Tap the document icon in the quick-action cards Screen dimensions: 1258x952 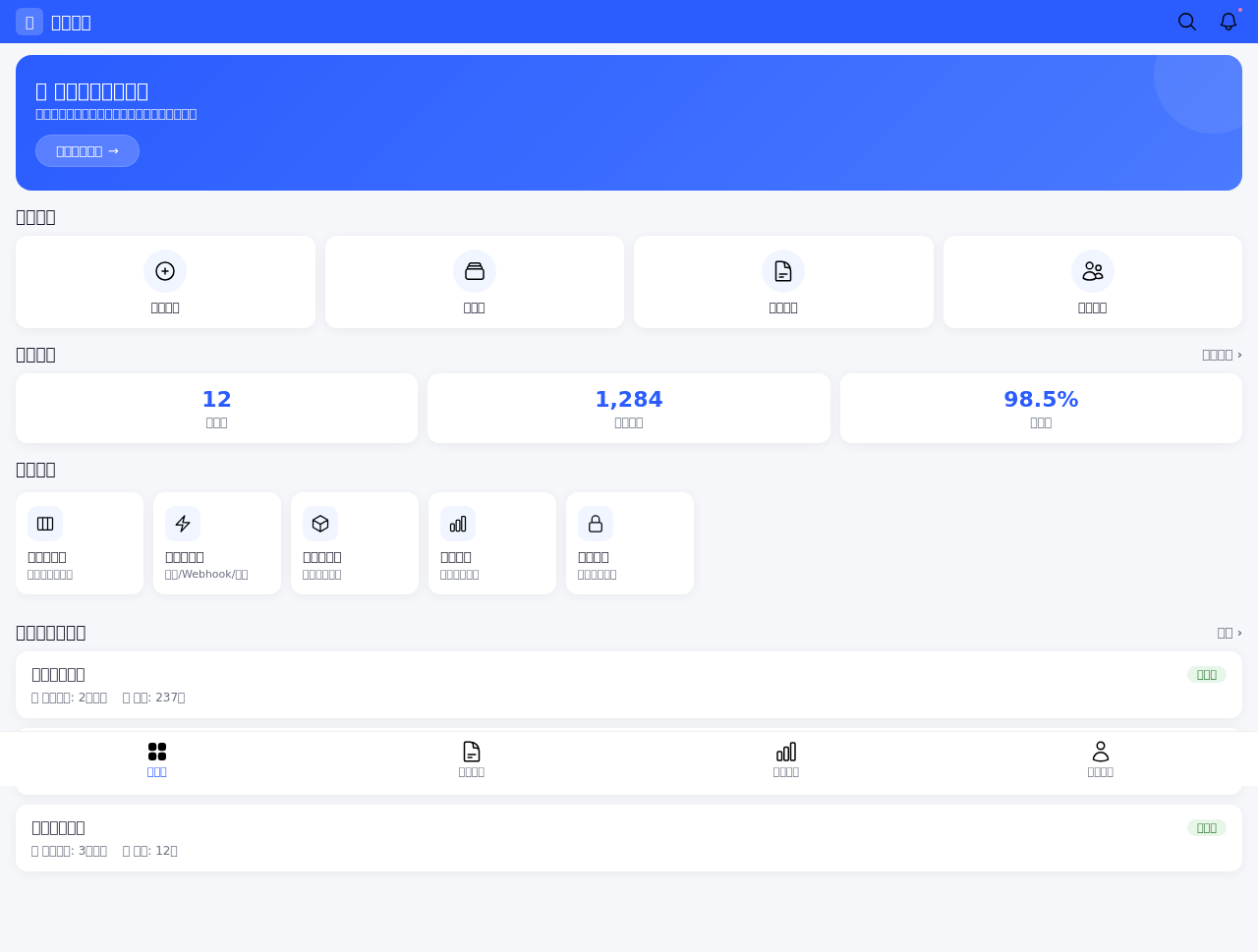tap(783, 271)
